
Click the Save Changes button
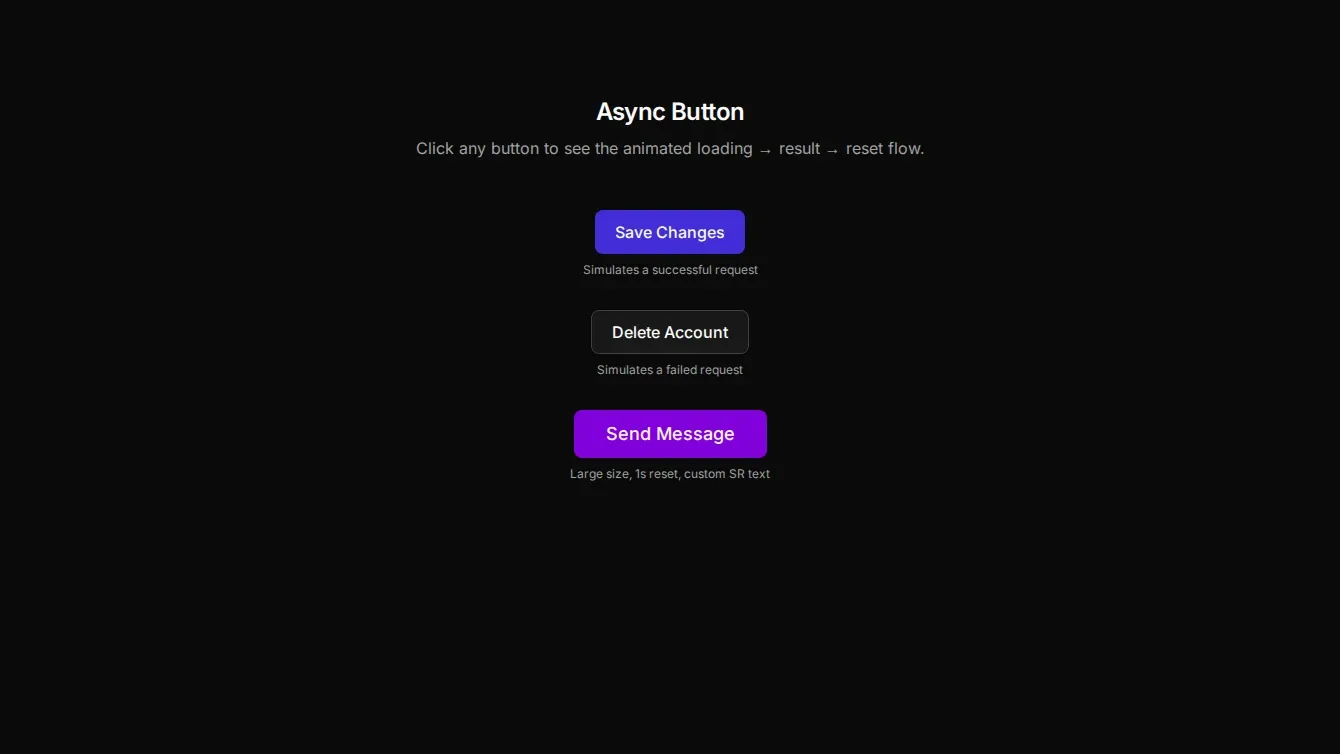click(x=670, y=232)
